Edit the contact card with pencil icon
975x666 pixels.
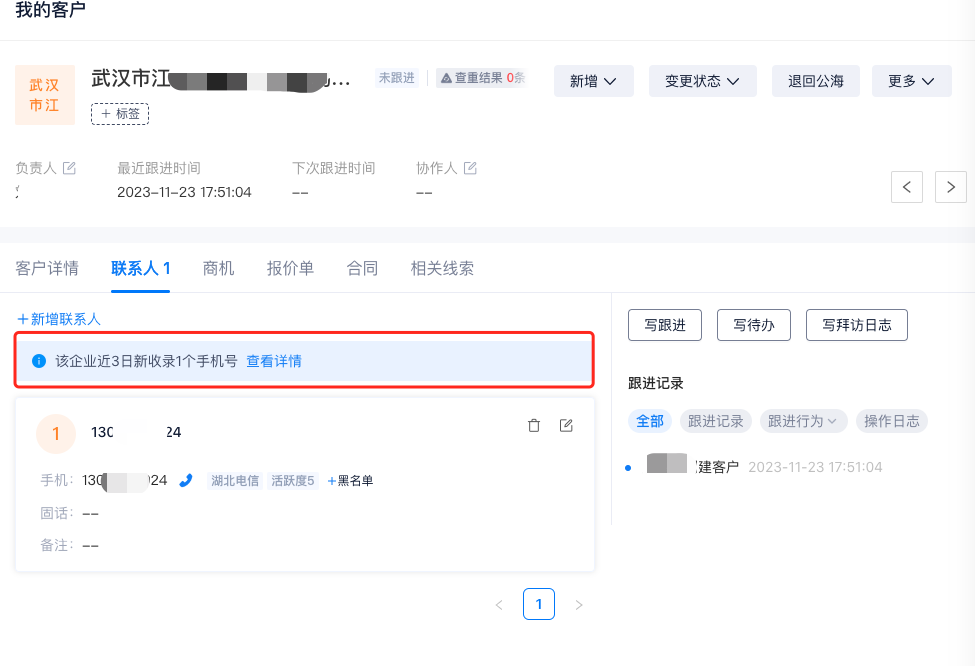click(566, 426)
